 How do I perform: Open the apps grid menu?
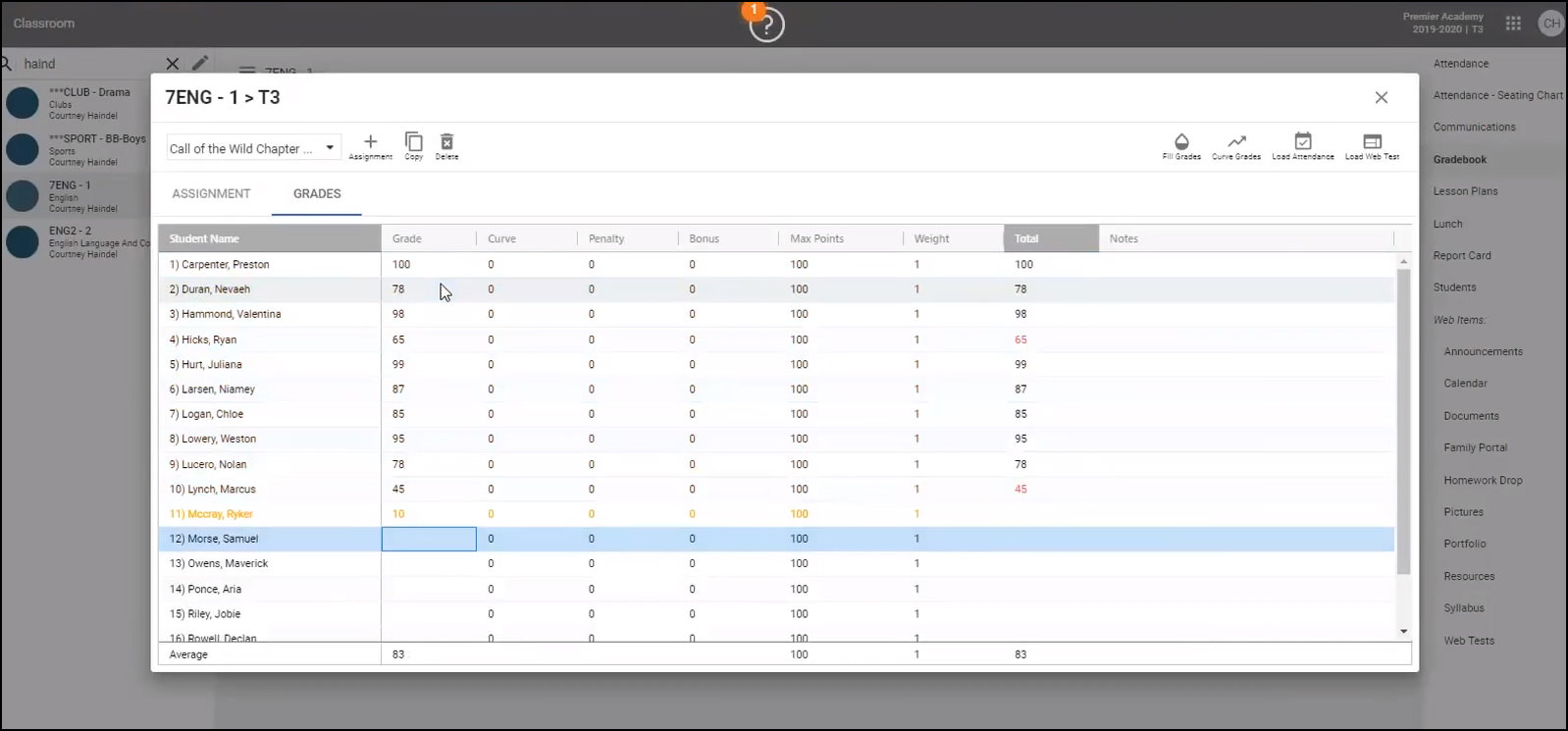click(1513, 24)
